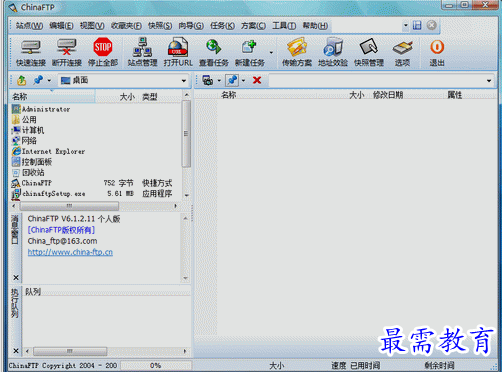Open the http://www.china-ftp.cn link
The width and height of the screenshot is (502, 372).
(70, 252)
